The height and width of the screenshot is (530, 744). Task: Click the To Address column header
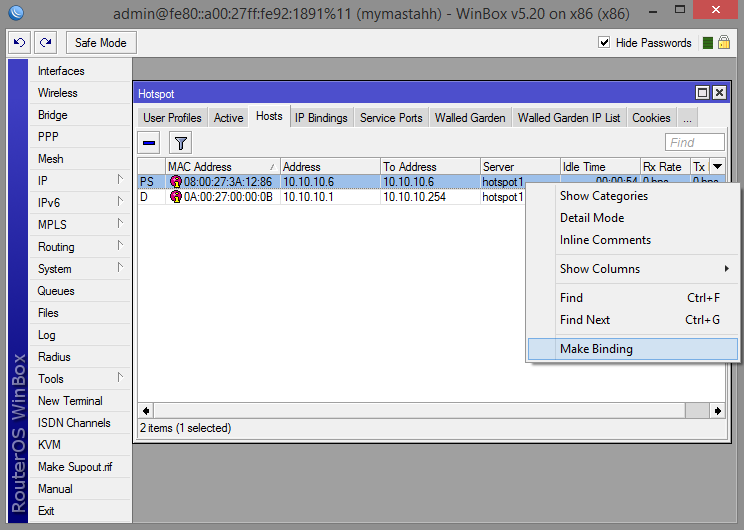430,167
